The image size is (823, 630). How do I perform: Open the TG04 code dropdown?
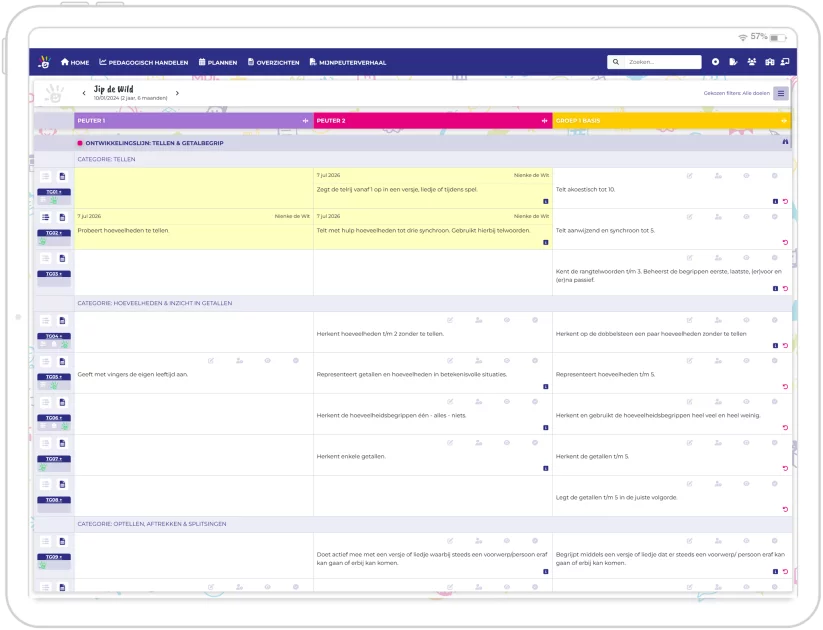54,337
